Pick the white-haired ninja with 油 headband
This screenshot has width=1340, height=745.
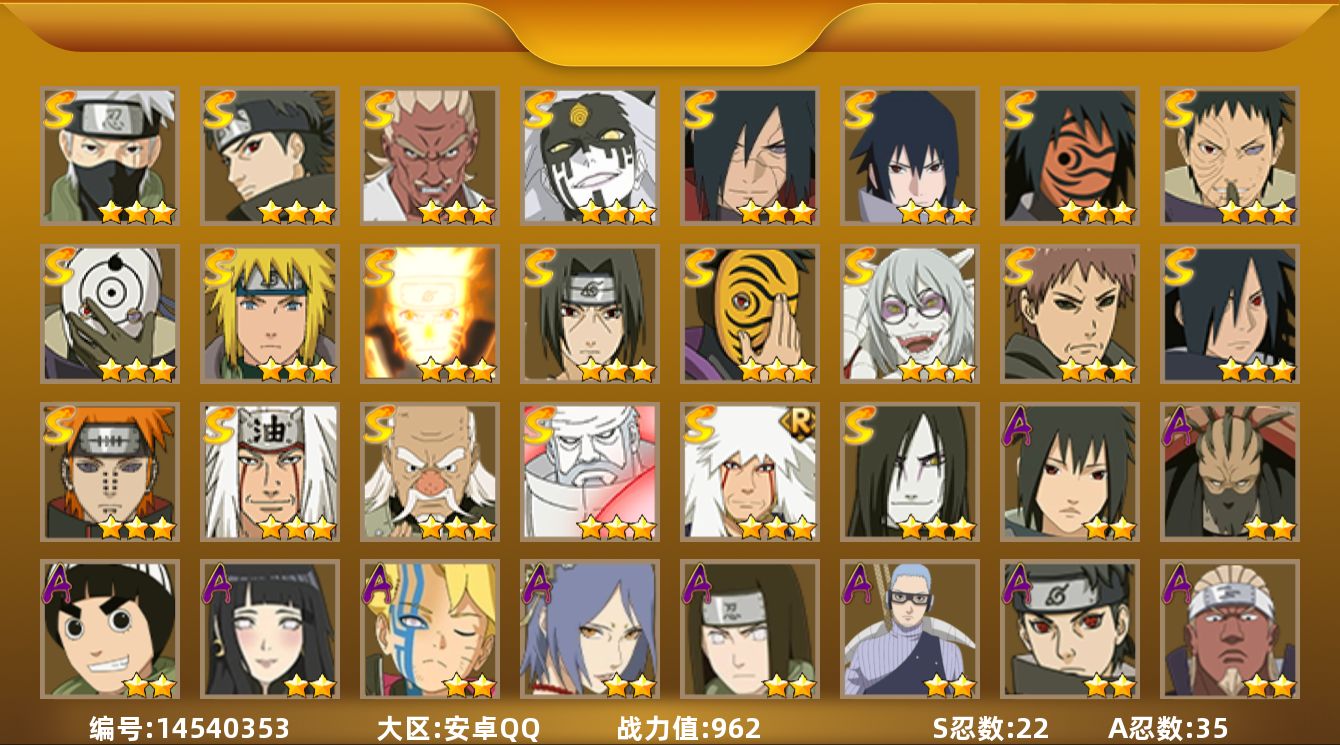270,472
